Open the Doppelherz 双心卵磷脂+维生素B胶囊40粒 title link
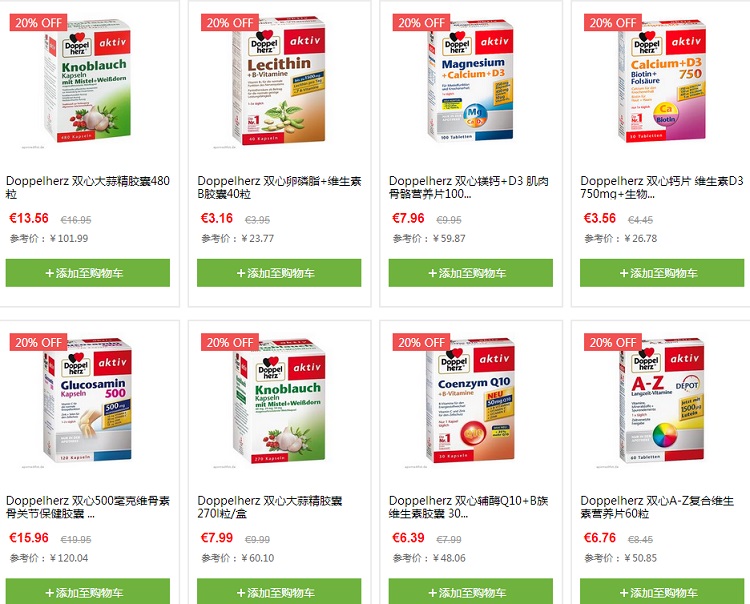The image size is (750, 604). [279, 187]
